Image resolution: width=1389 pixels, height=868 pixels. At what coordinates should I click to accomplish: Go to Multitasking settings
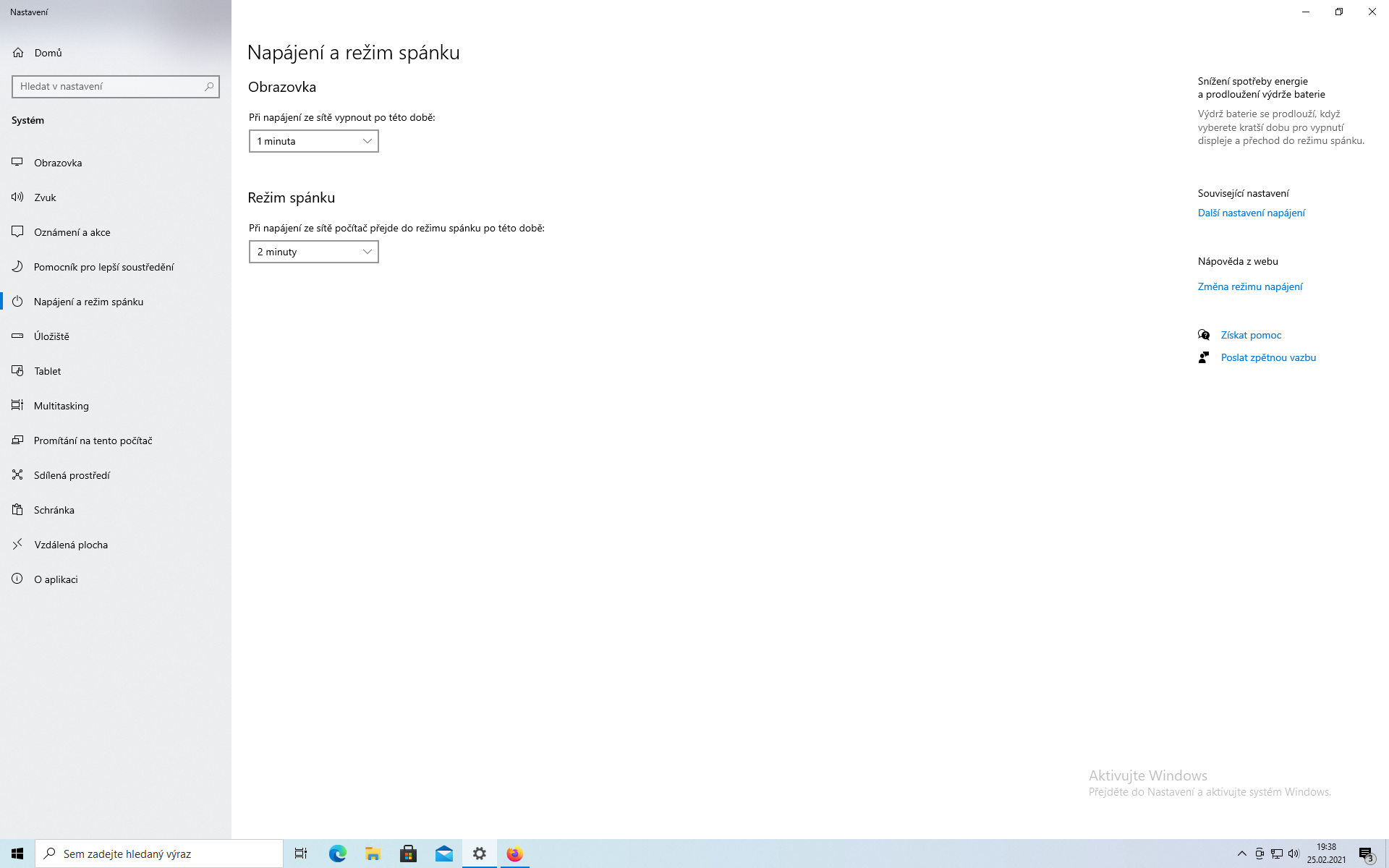pyautogui.click(x=61, y=406)
